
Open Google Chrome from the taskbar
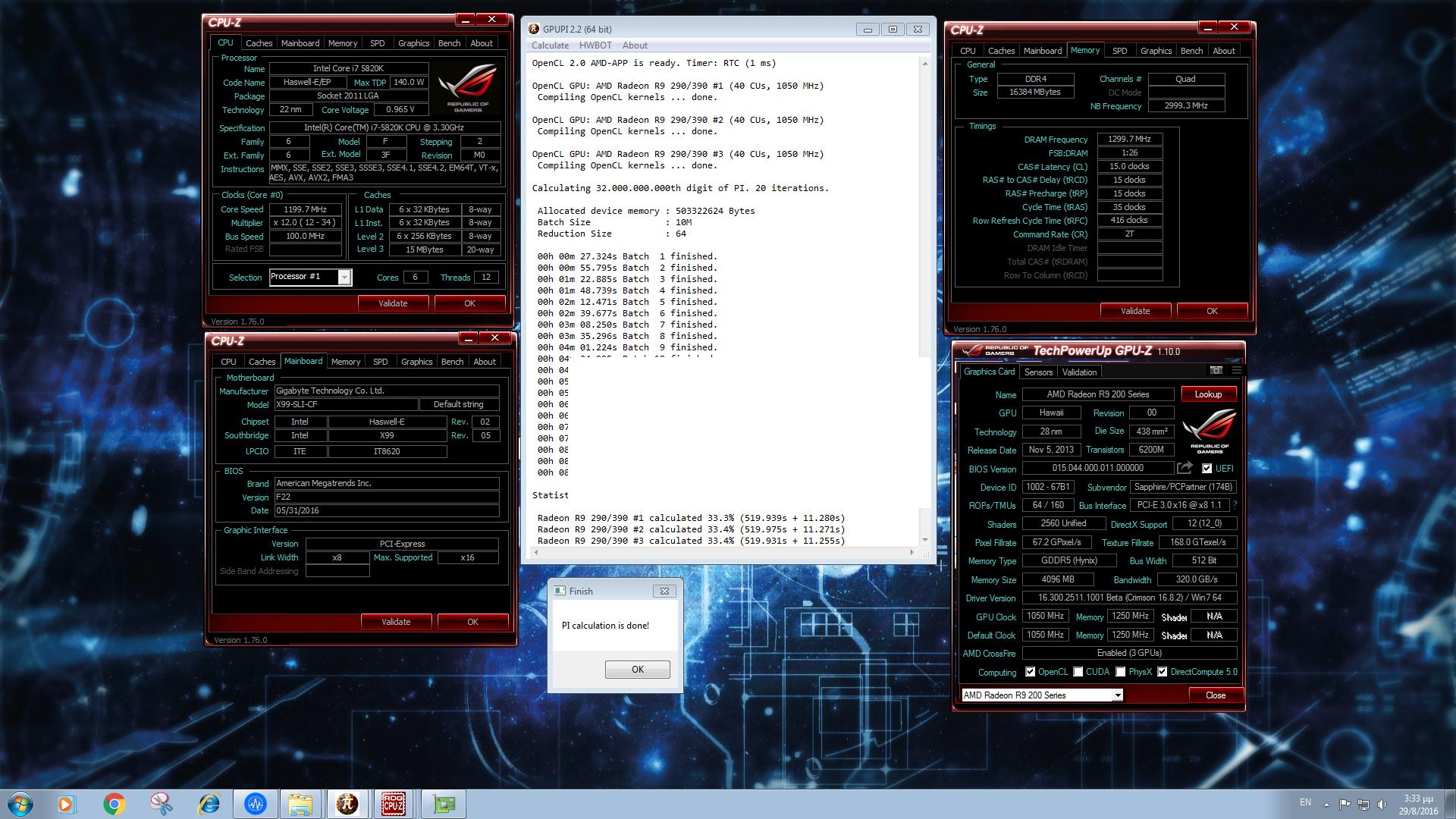tap(114, 804)
